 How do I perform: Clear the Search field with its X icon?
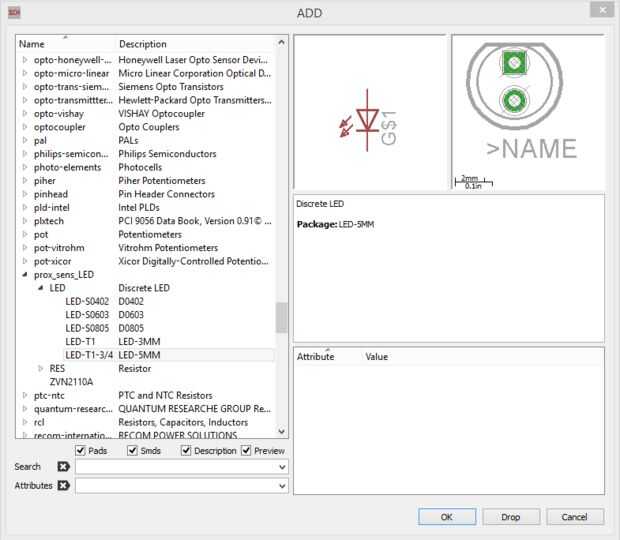point(63,466)
